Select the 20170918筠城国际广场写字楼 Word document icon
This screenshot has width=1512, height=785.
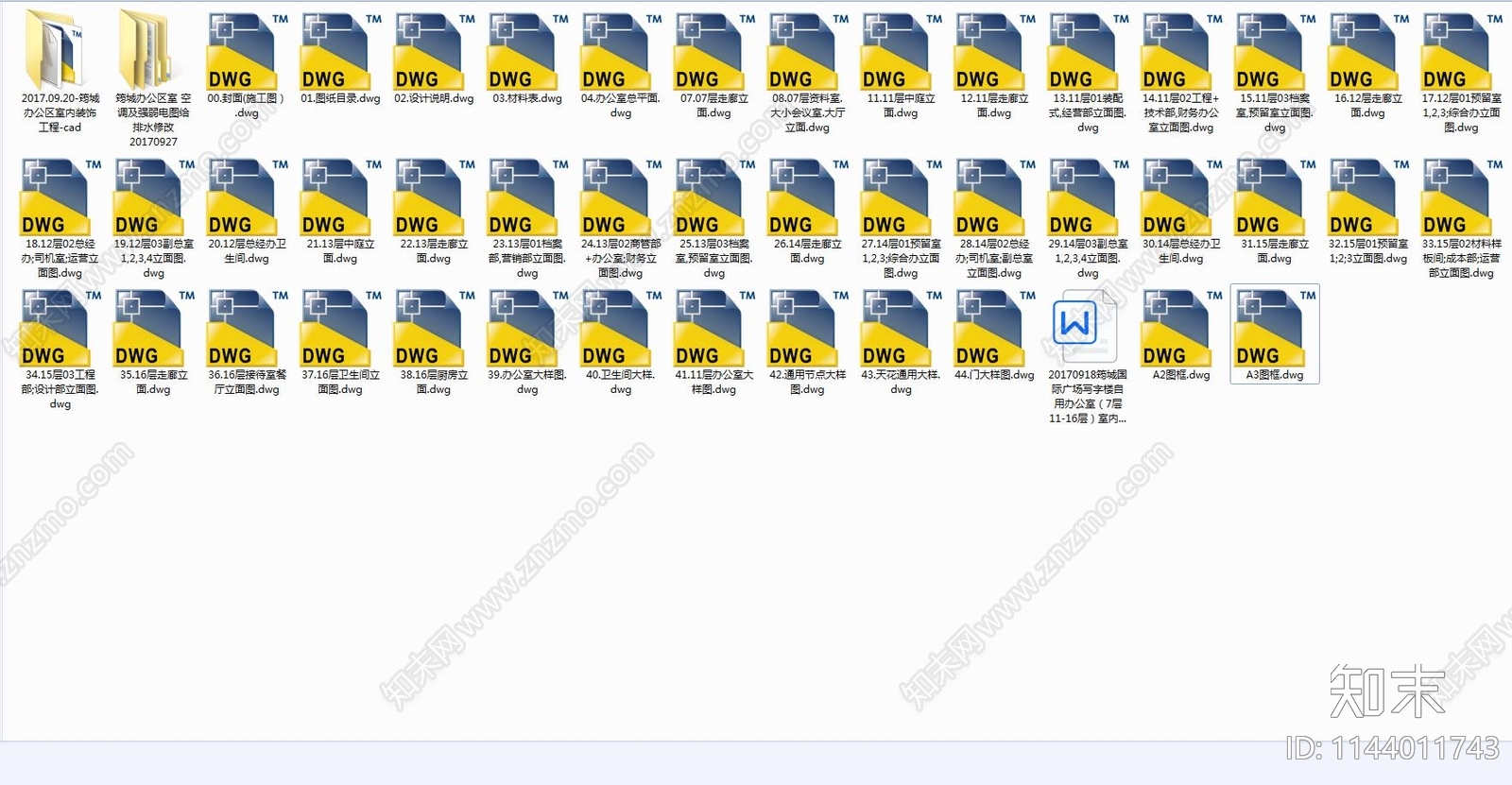1084,327
